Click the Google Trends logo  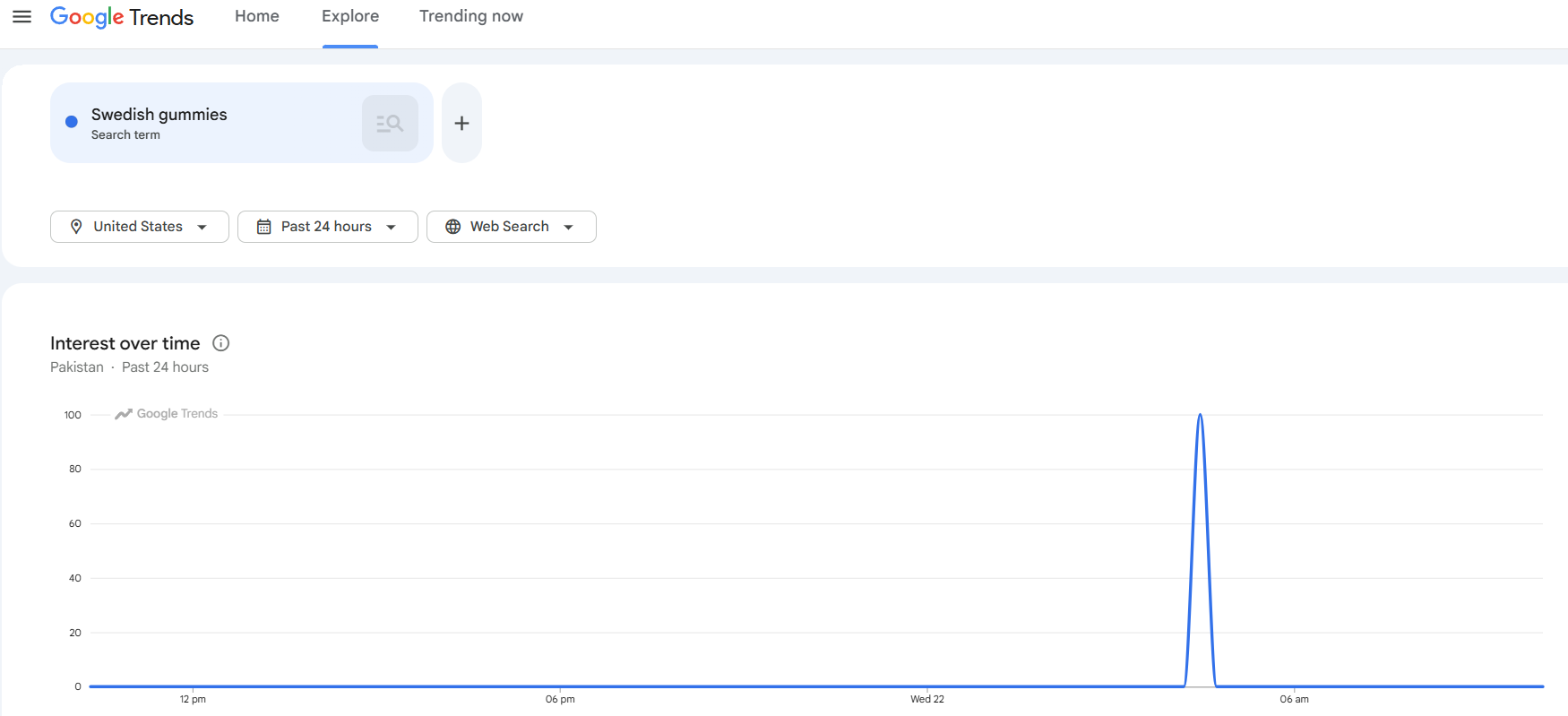pos(122,17)
